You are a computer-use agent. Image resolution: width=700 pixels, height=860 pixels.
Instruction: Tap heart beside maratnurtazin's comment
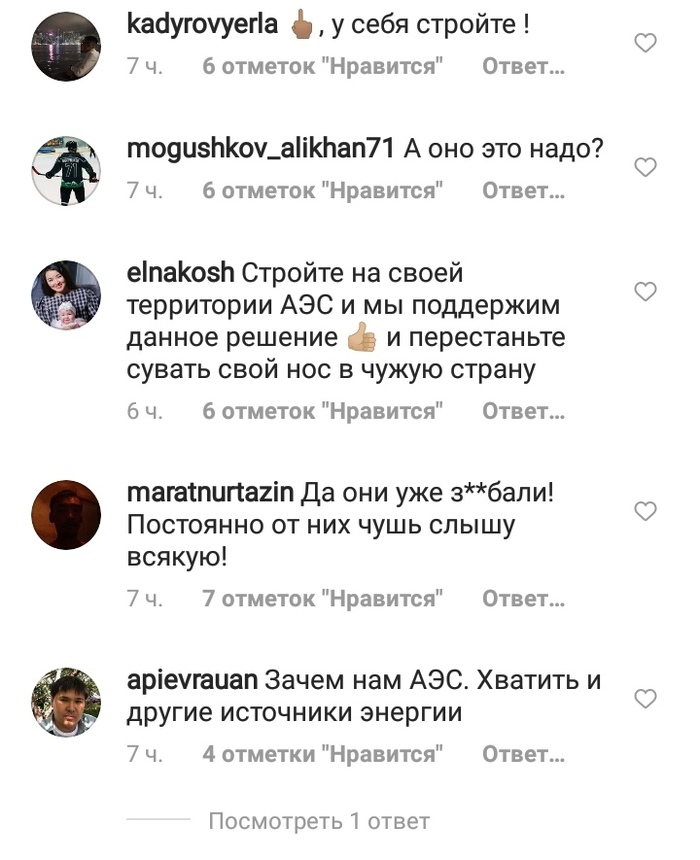click(645, 511)
